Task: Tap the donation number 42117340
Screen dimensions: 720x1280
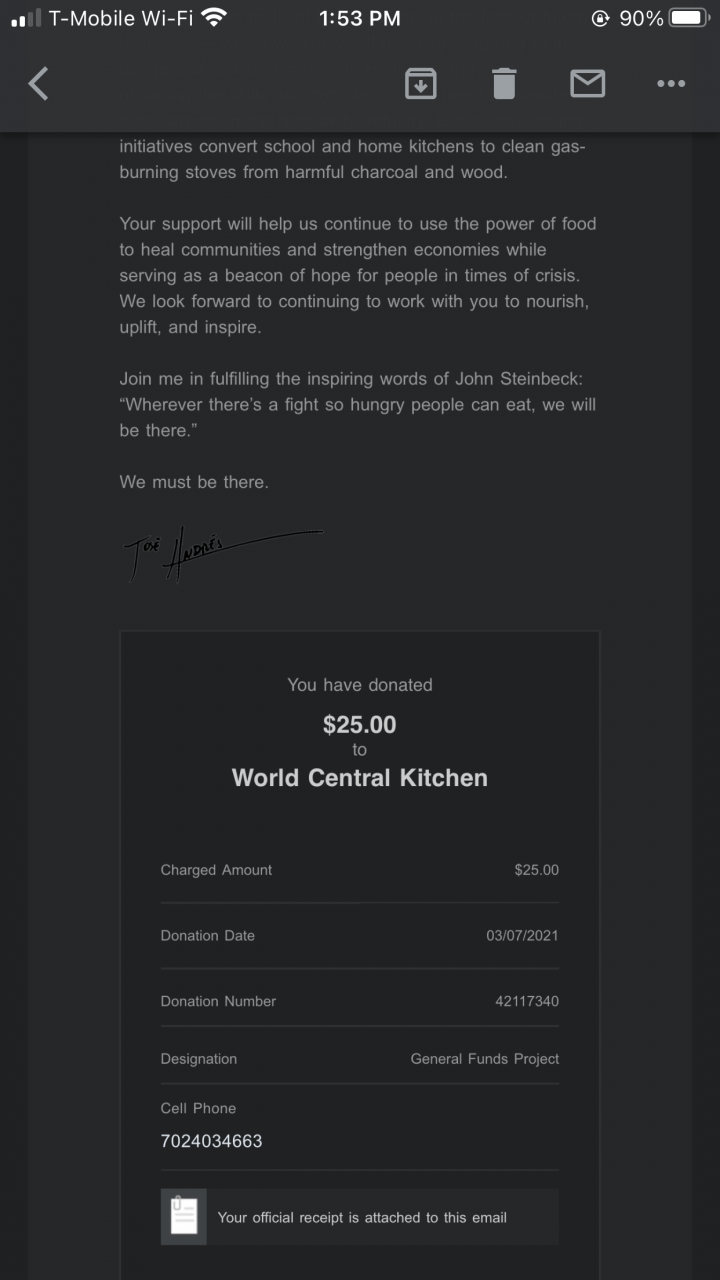Action: pyautogui.click(x=527, y=1001)
